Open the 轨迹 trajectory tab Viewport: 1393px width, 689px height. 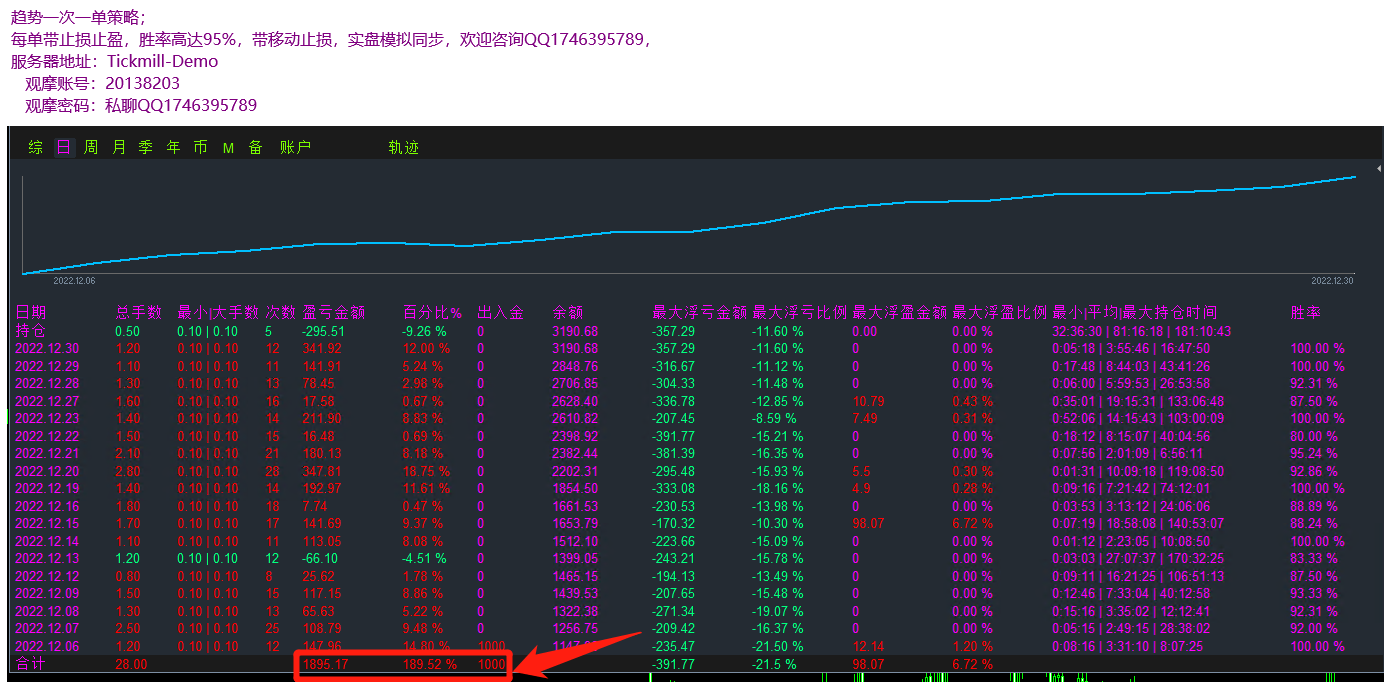pos(403,148)
